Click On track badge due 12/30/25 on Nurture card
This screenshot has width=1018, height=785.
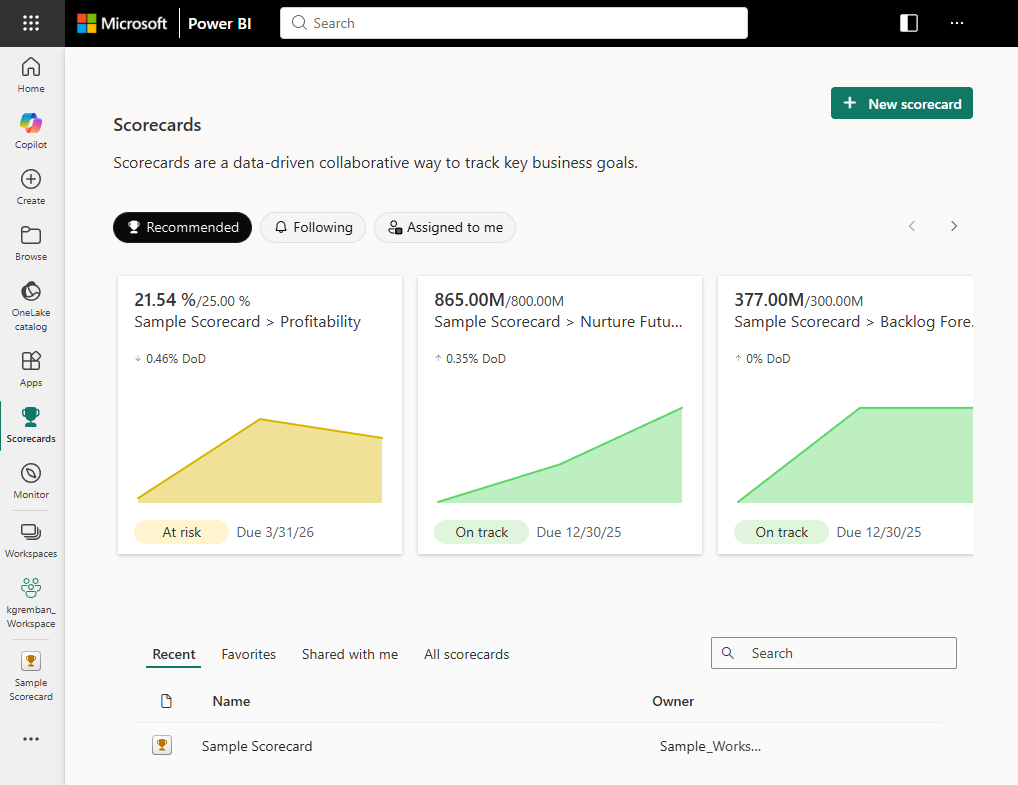(x=481, y=532)
